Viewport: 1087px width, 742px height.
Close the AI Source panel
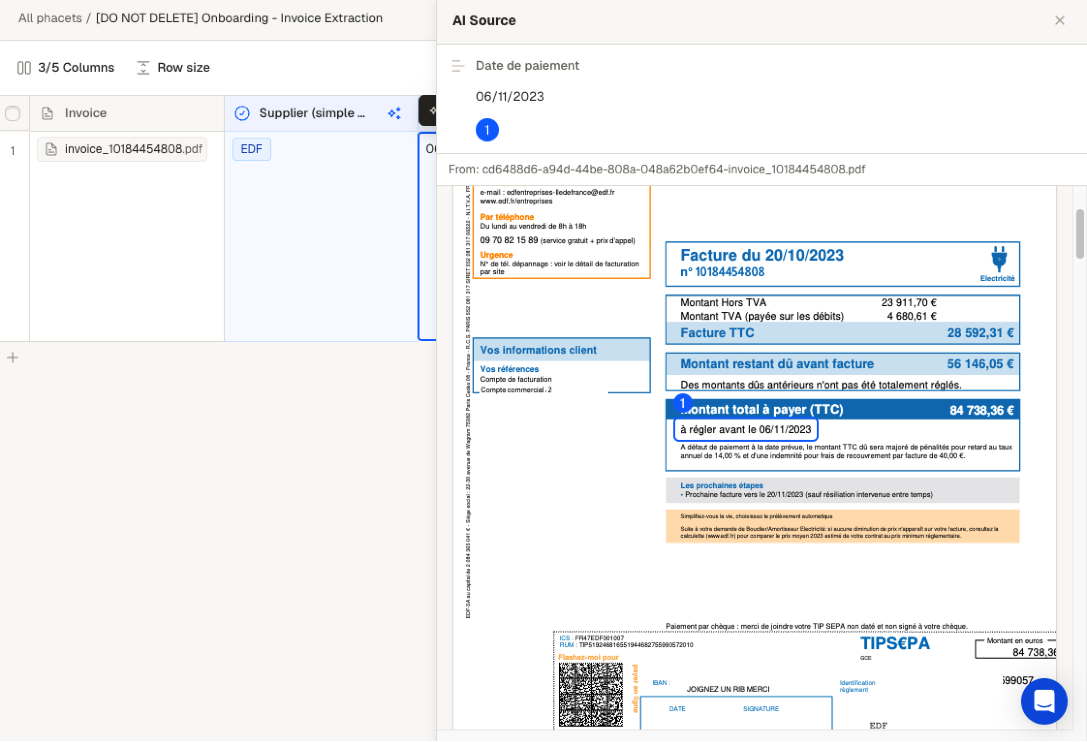(x=1059, y=21)
